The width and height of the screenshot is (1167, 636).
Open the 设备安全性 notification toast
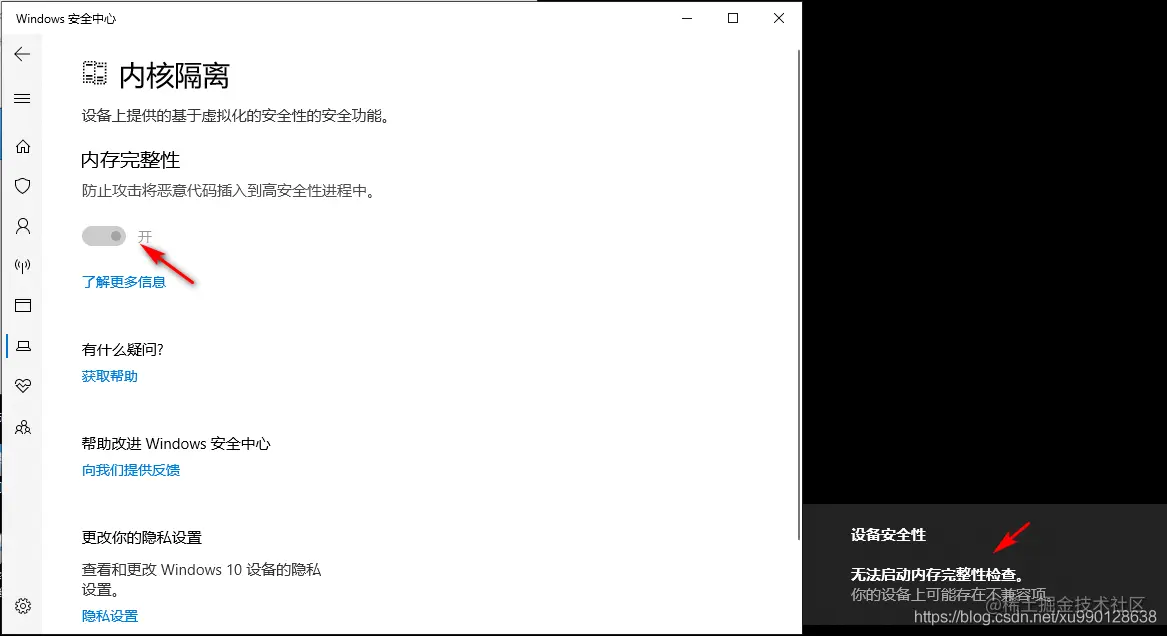pos(985,565)
